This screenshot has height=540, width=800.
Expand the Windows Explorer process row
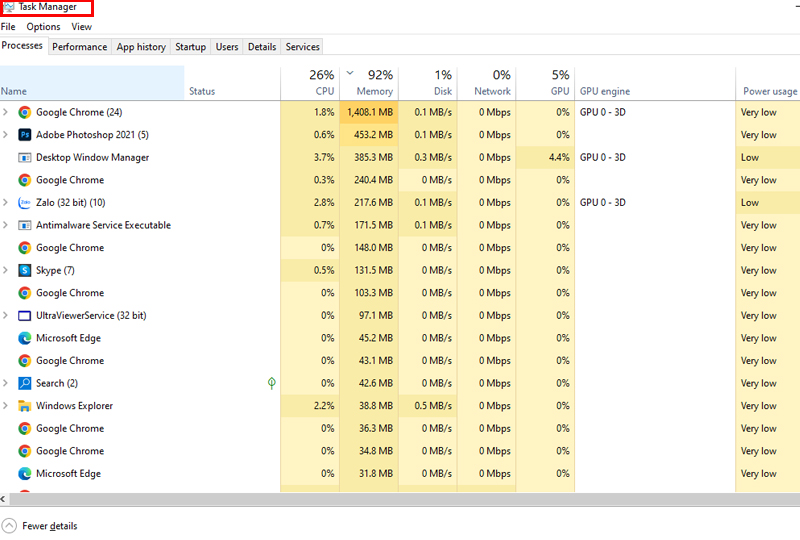click(x=6, y=406)
